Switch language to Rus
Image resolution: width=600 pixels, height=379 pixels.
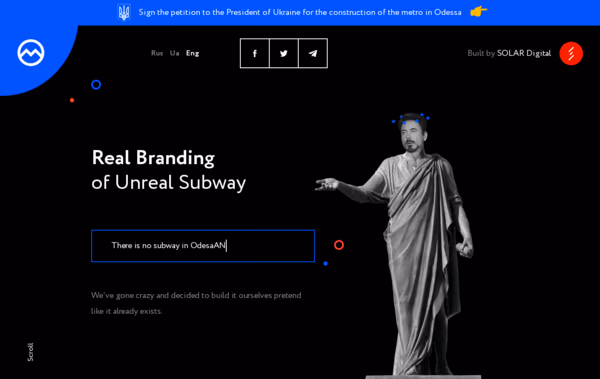(157, 53)
